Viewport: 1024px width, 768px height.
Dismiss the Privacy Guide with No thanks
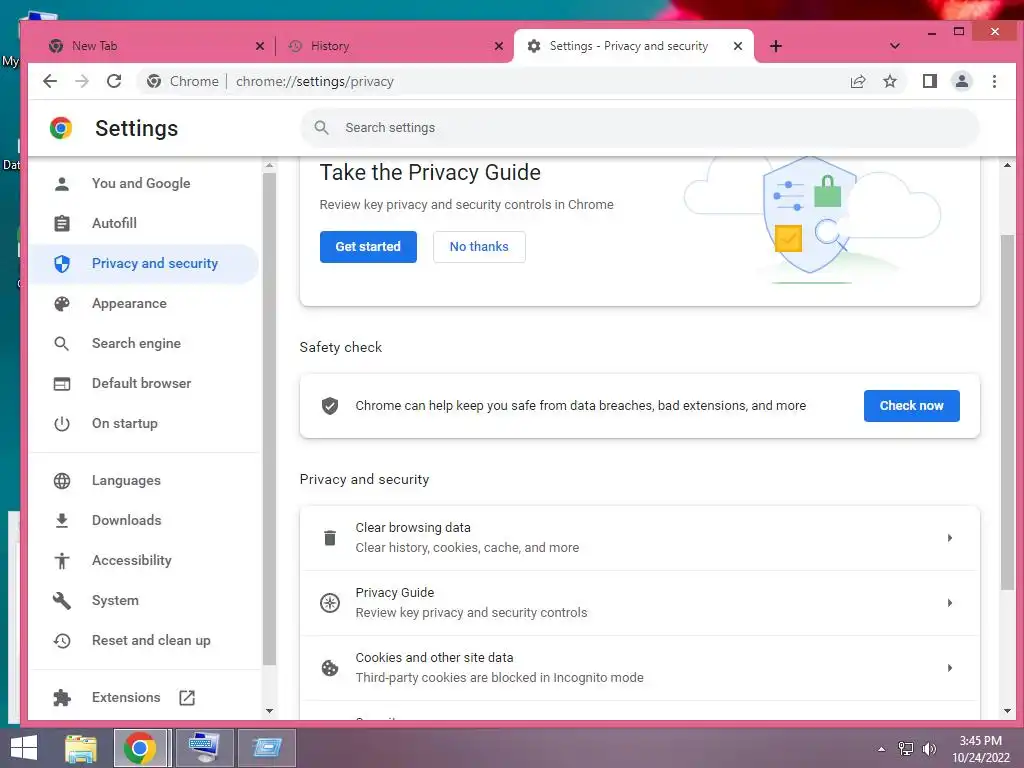(x=479, y=247)
